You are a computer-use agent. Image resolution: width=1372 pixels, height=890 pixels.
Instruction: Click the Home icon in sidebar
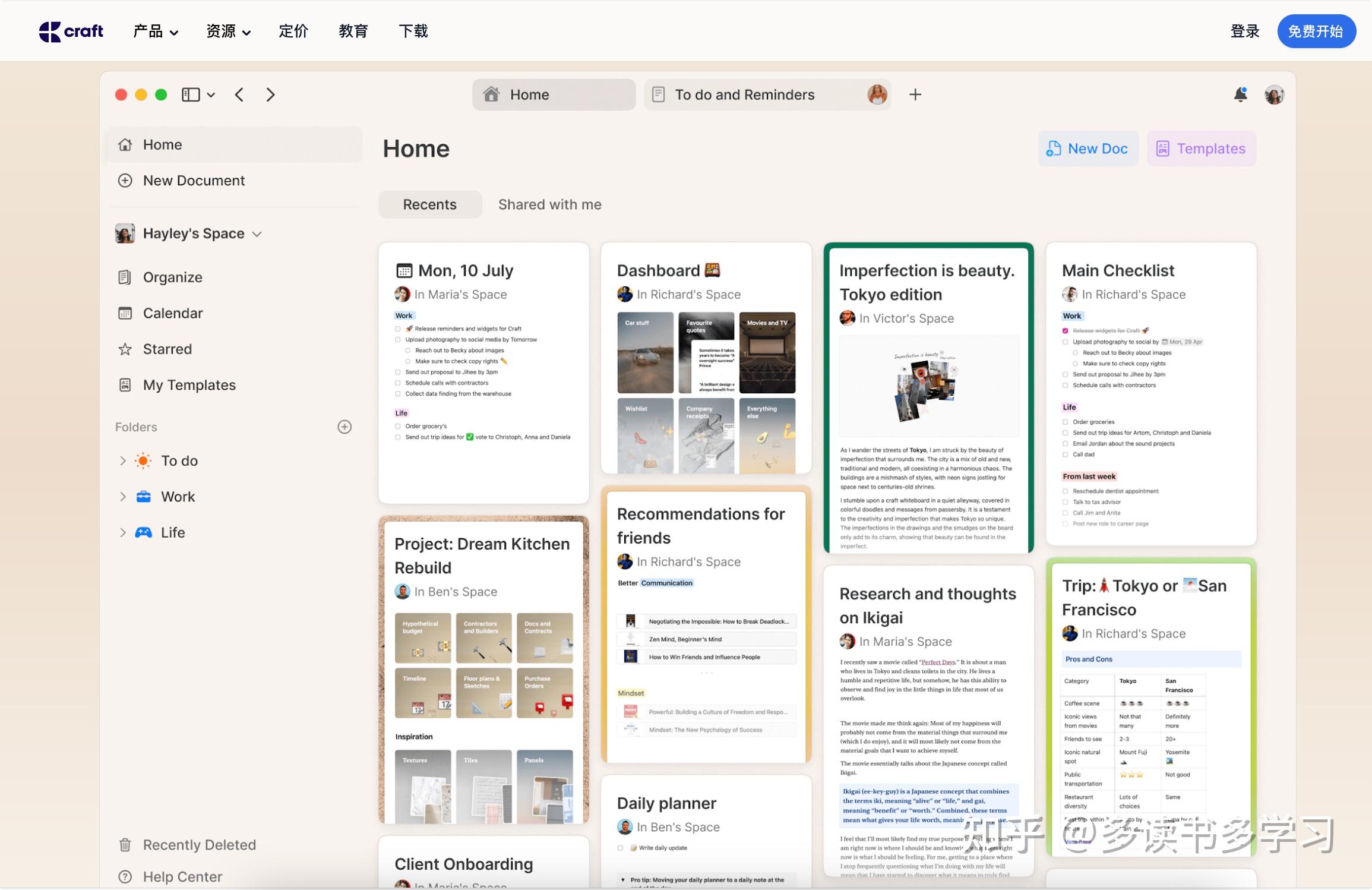[125, 144]
